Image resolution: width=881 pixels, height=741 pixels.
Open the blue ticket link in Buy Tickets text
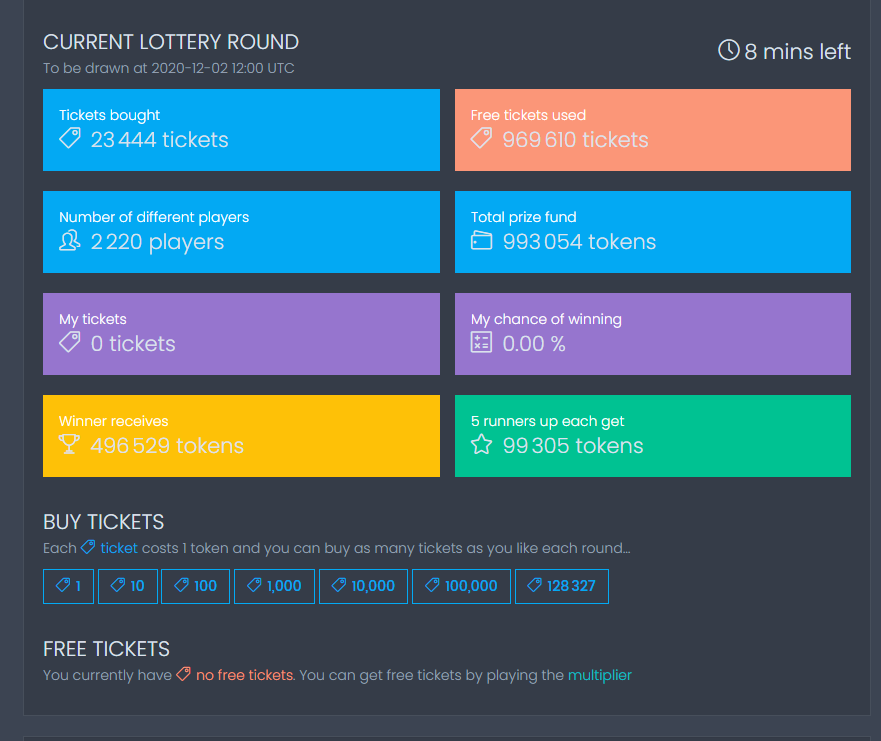coord(119,548)
